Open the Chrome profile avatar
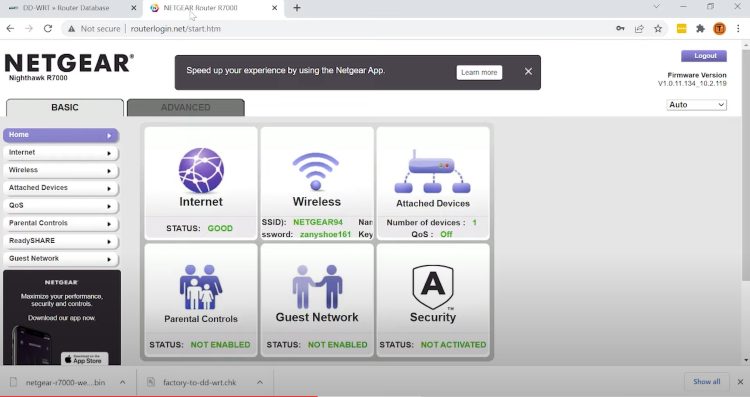Viewport: 750px width, 397px height. click(x=719, y=29)
